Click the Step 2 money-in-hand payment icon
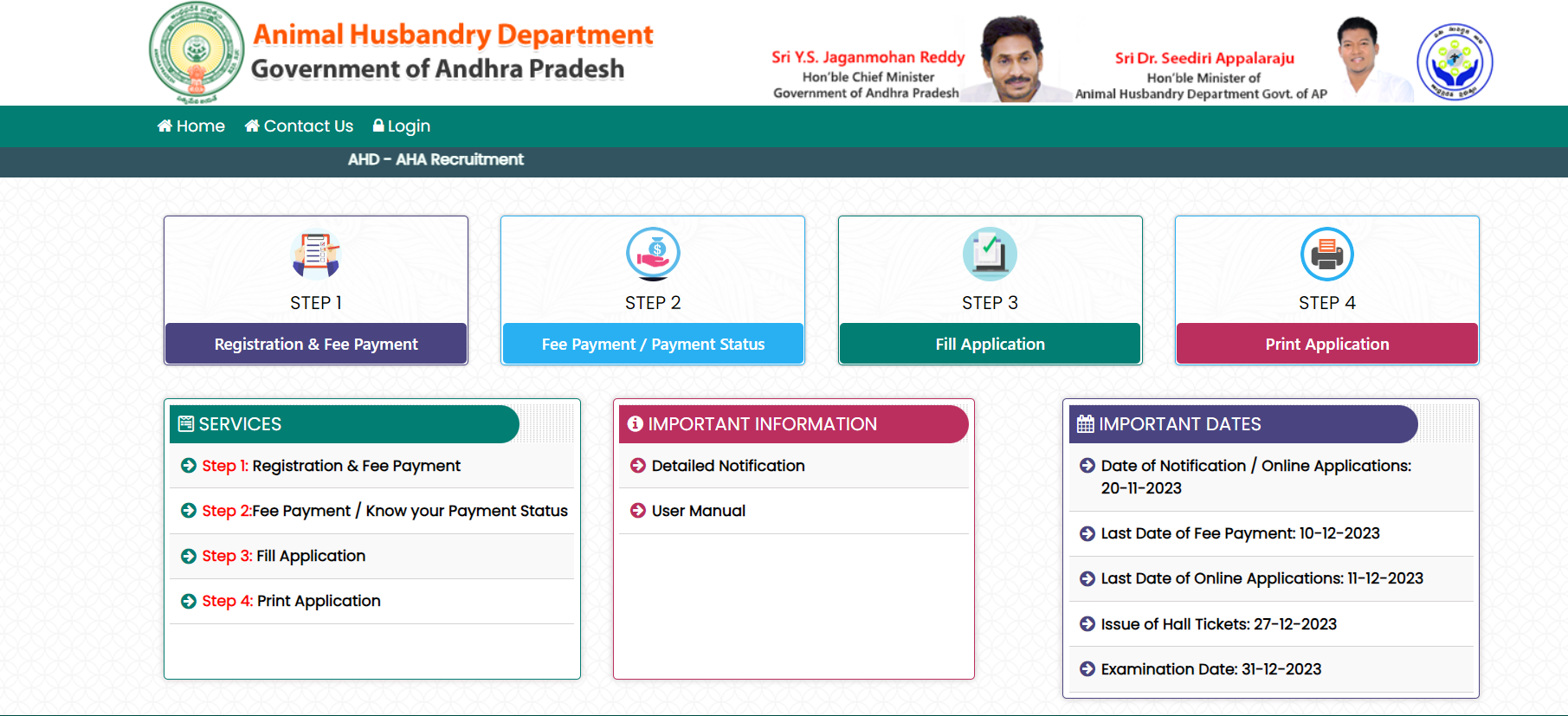The width and height of the screenshot is (1568, 716). (x=653, y=254)
